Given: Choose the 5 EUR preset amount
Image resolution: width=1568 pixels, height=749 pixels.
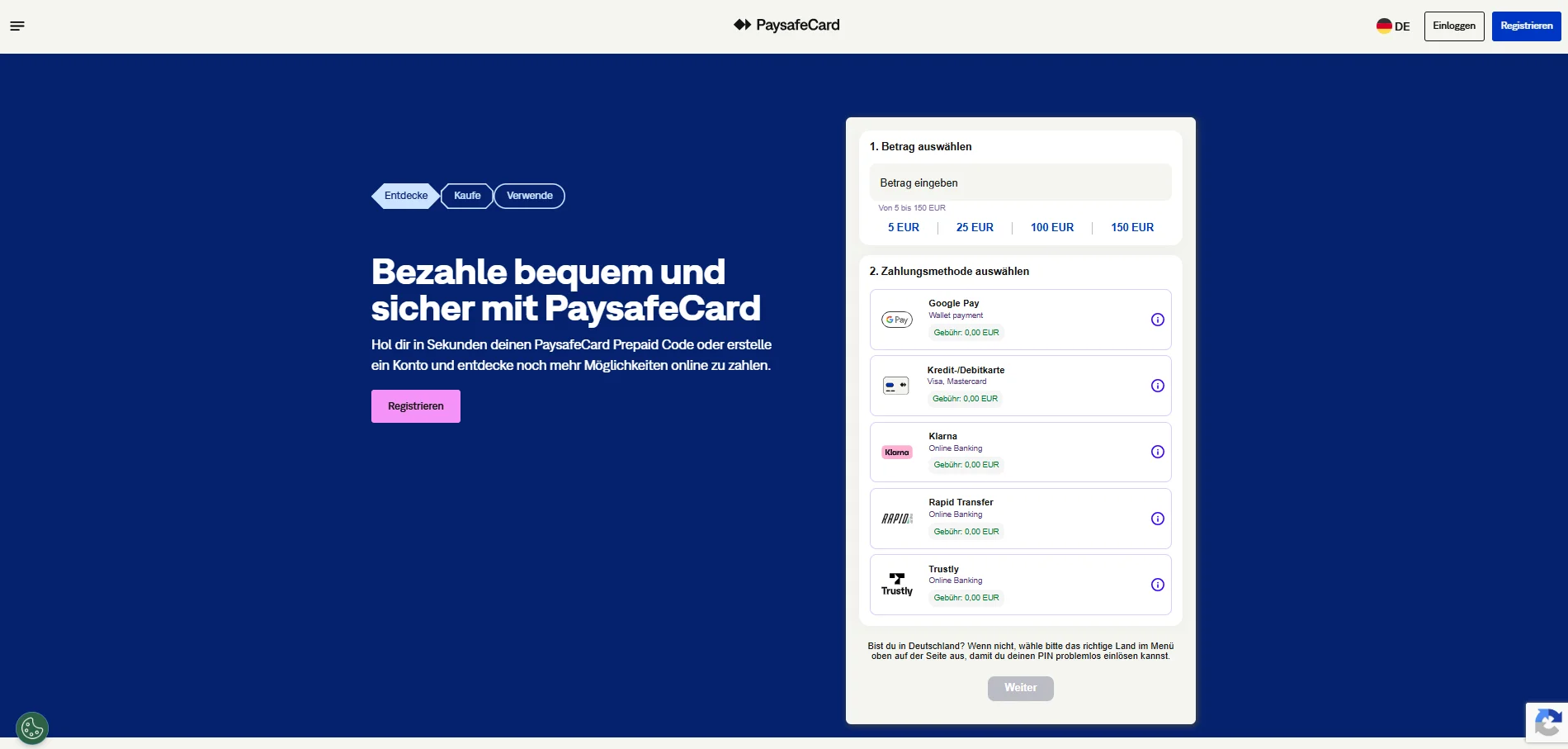Looking at the screenshot, I should tap(904, 227).
